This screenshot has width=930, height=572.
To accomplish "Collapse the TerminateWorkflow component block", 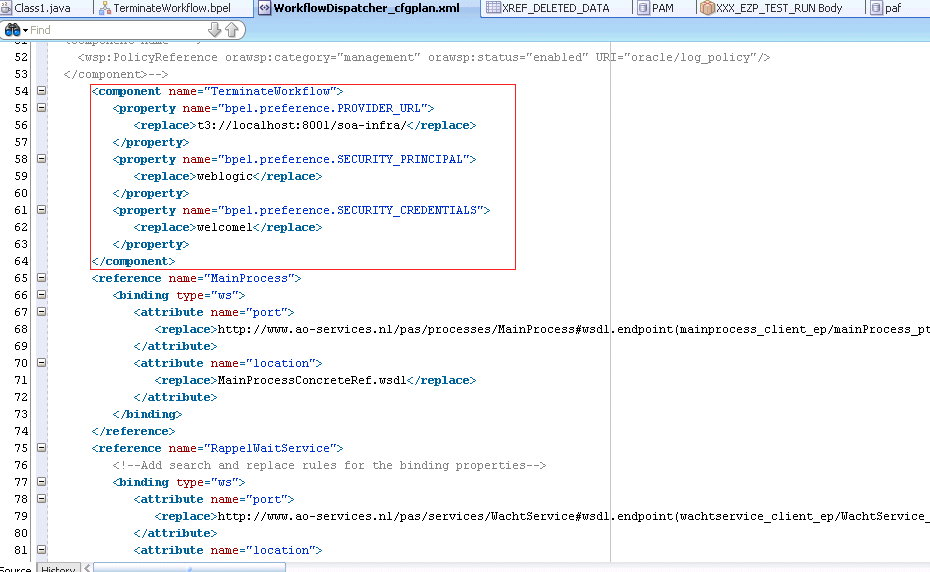I will [41, 91].
